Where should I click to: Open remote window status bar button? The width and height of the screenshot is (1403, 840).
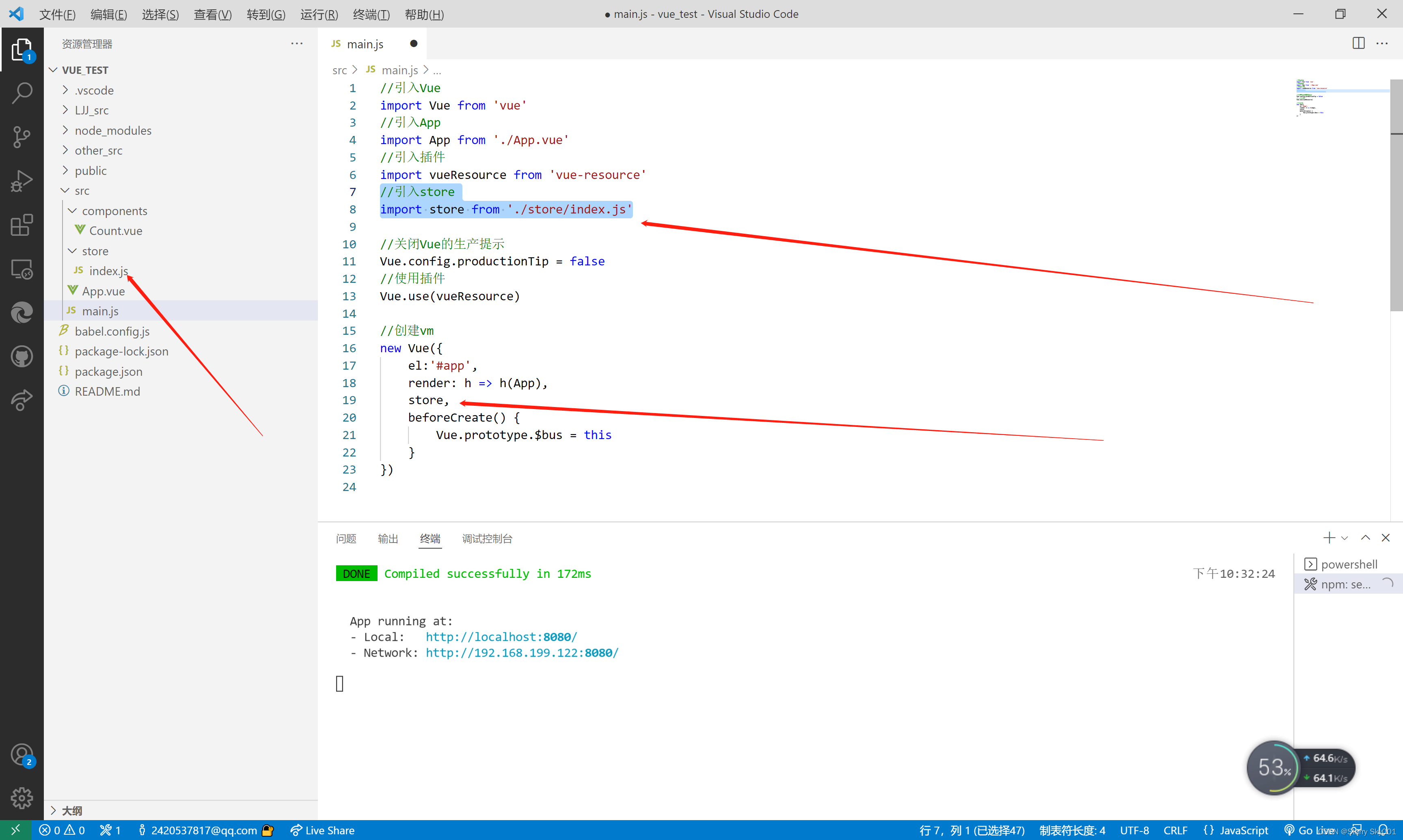[x=15, y=830]
